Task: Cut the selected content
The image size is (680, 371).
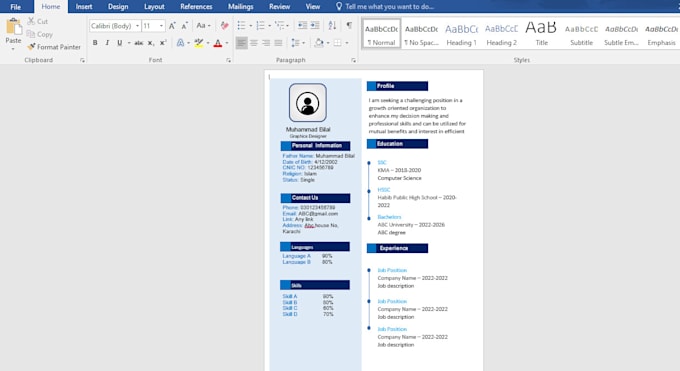Action: (38, 21)
